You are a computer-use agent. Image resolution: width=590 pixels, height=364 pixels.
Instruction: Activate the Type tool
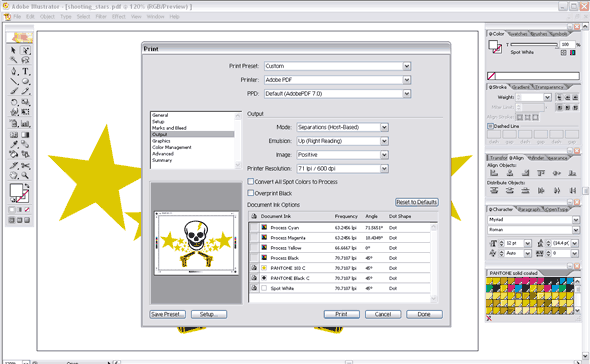coord(25,71)
